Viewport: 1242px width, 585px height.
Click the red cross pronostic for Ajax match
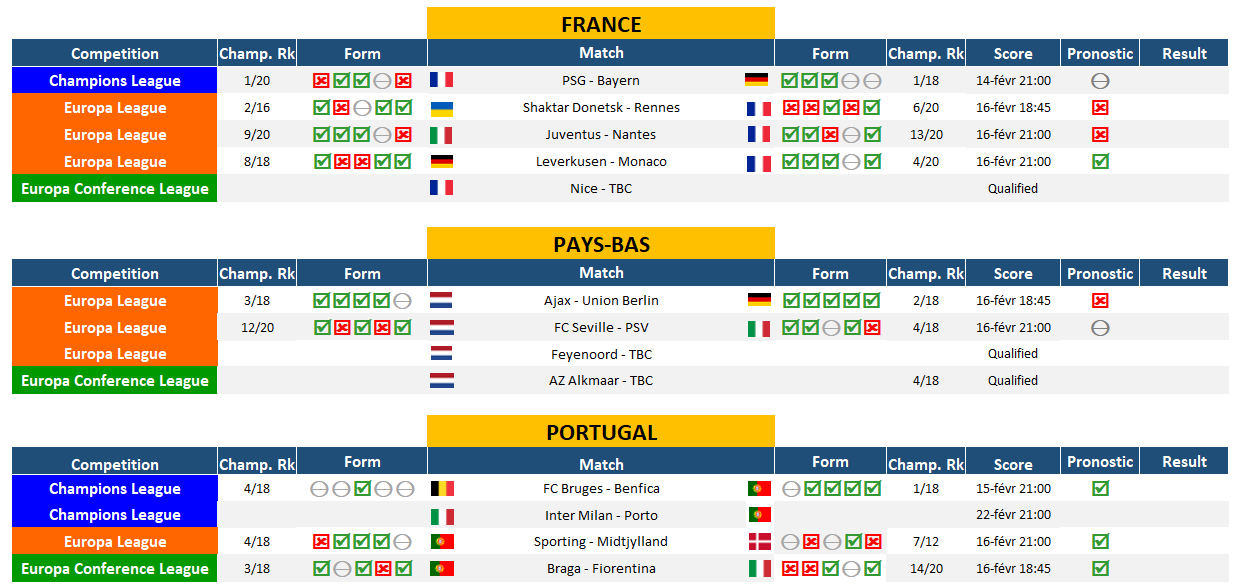(1100, 300)
